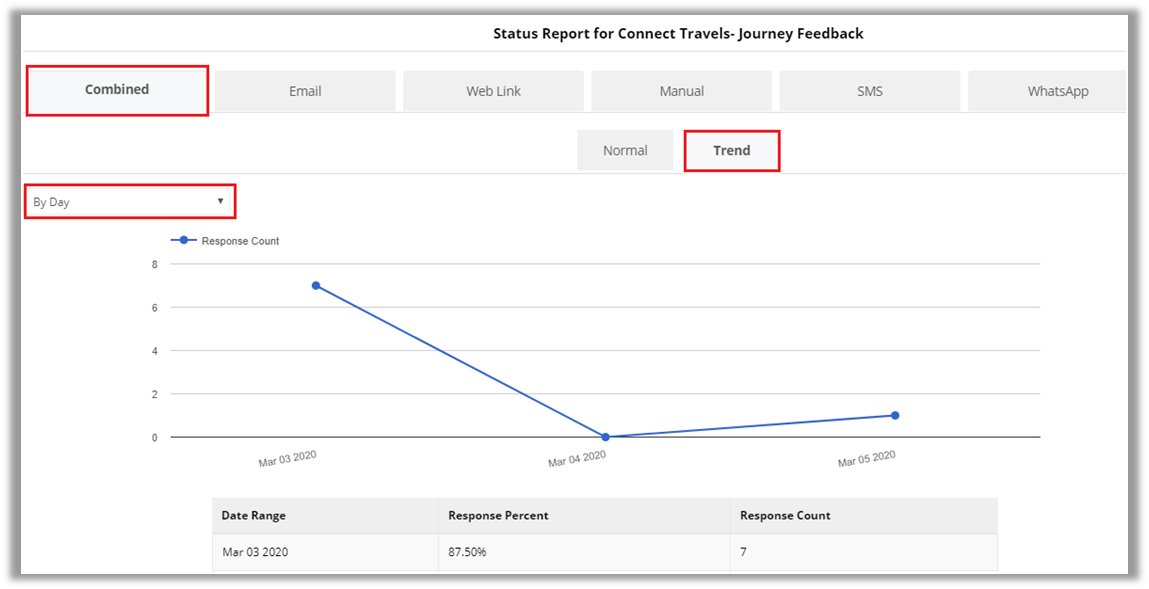Select the Mar 03 2020 table row cell
The image size is (1149, 589).
tap(255, 552)
